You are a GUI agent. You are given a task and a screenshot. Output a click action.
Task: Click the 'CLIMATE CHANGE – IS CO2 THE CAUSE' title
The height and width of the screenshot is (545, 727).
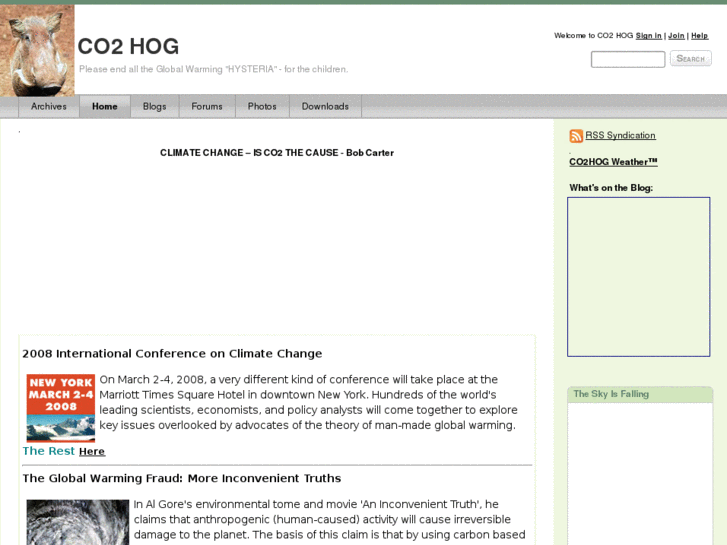click(277, 153)
